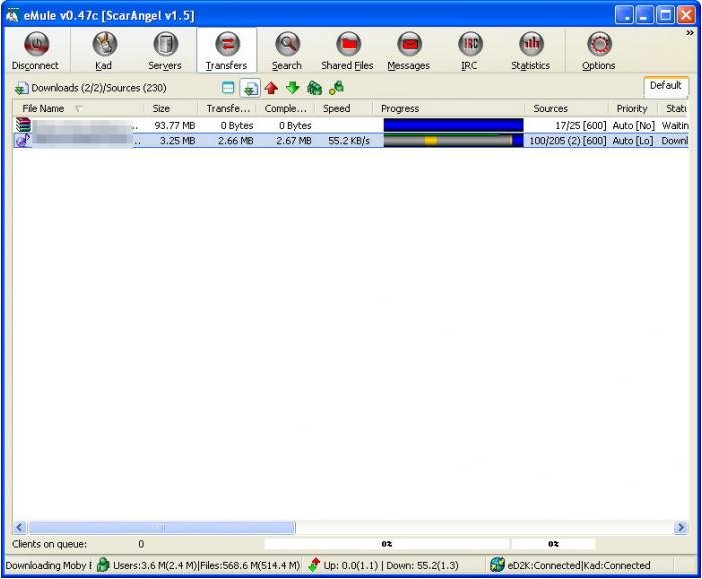The width and height of the screenshot is (702, 579).
Task: Click the 100/205 (2) [600] sources cell
Action: [568, 141]
